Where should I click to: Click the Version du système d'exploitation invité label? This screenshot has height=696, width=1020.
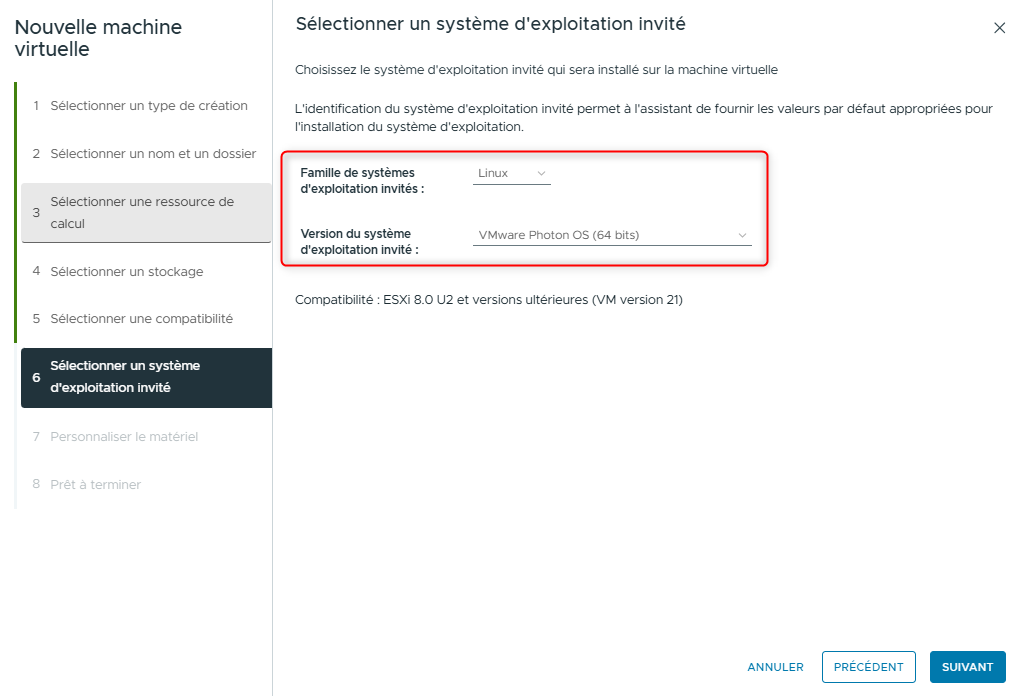click(359, 242)
